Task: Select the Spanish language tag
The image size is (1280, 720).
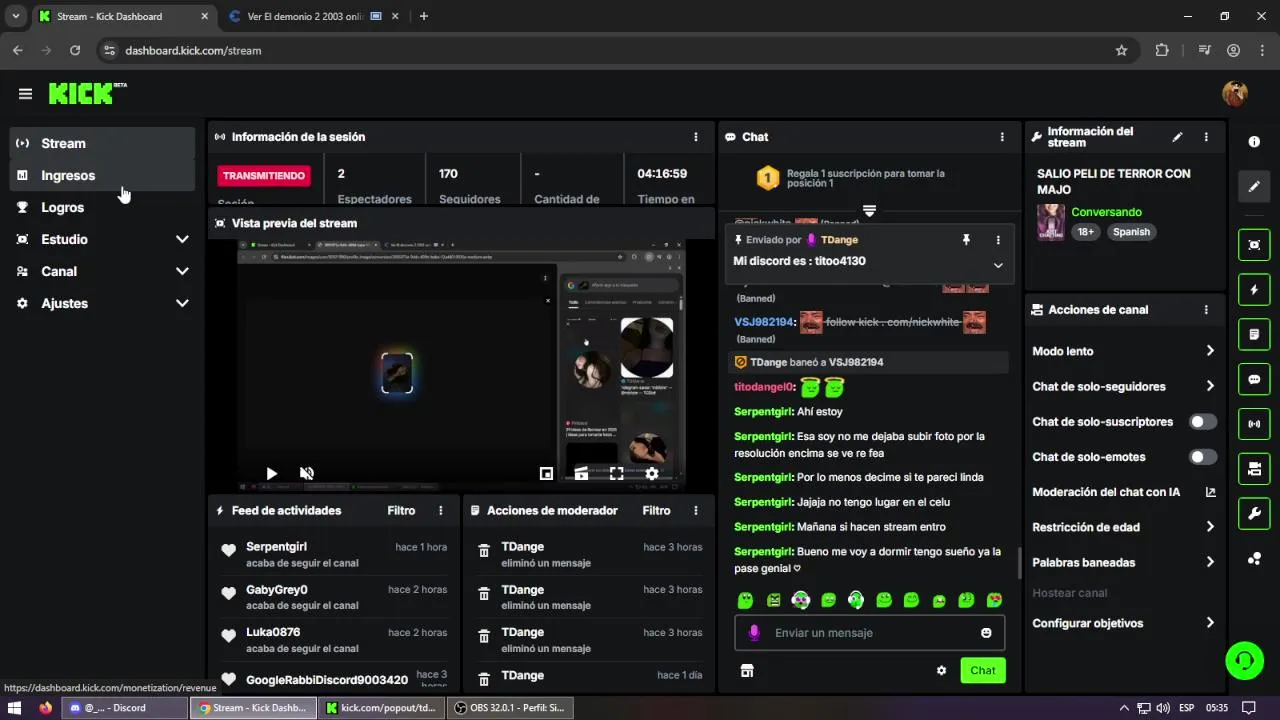Action: pos(1132,232)
